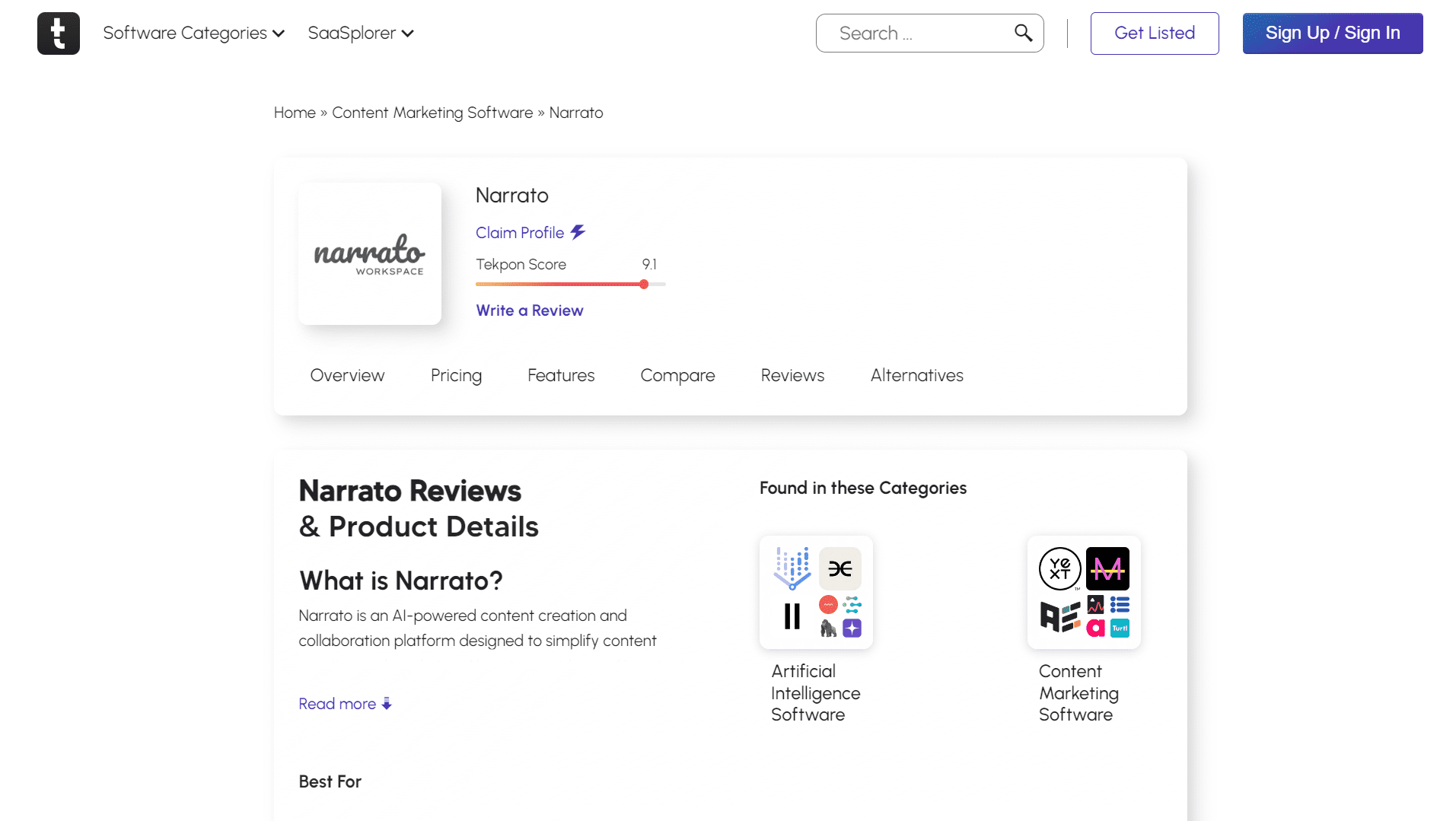Switch to the Reviews tab
The width and height of the screenshot is (1456, 821).
click(x=792, y=375)
